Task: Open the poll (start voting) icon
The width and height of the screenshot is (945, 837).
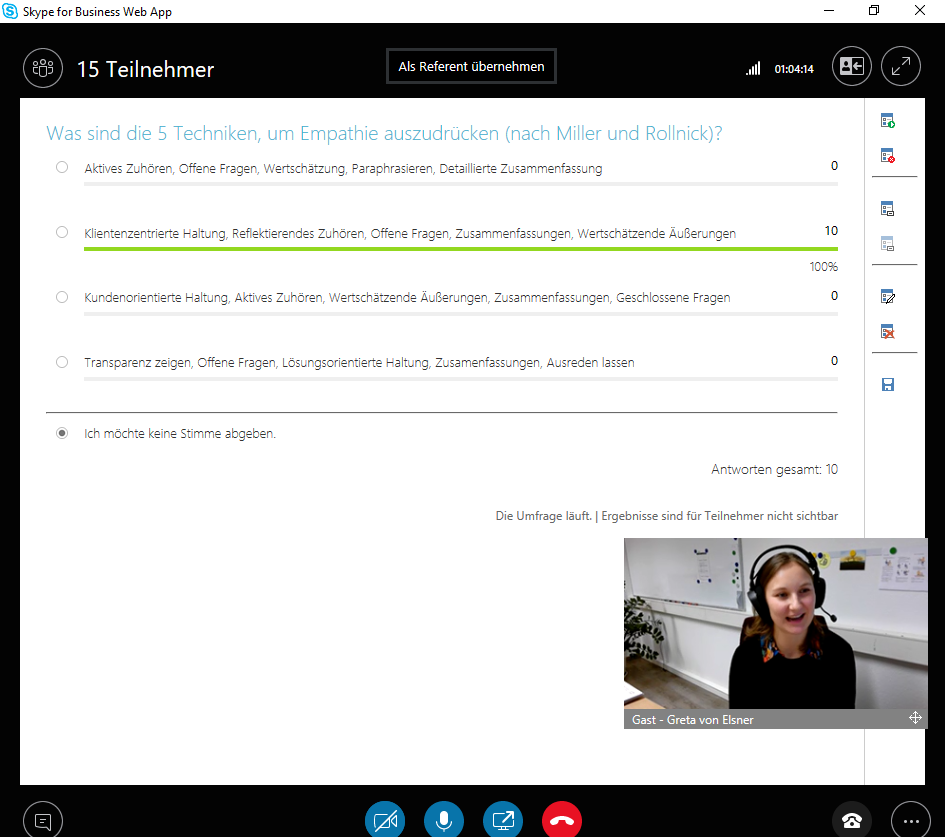Action: (x=887, y=121)
